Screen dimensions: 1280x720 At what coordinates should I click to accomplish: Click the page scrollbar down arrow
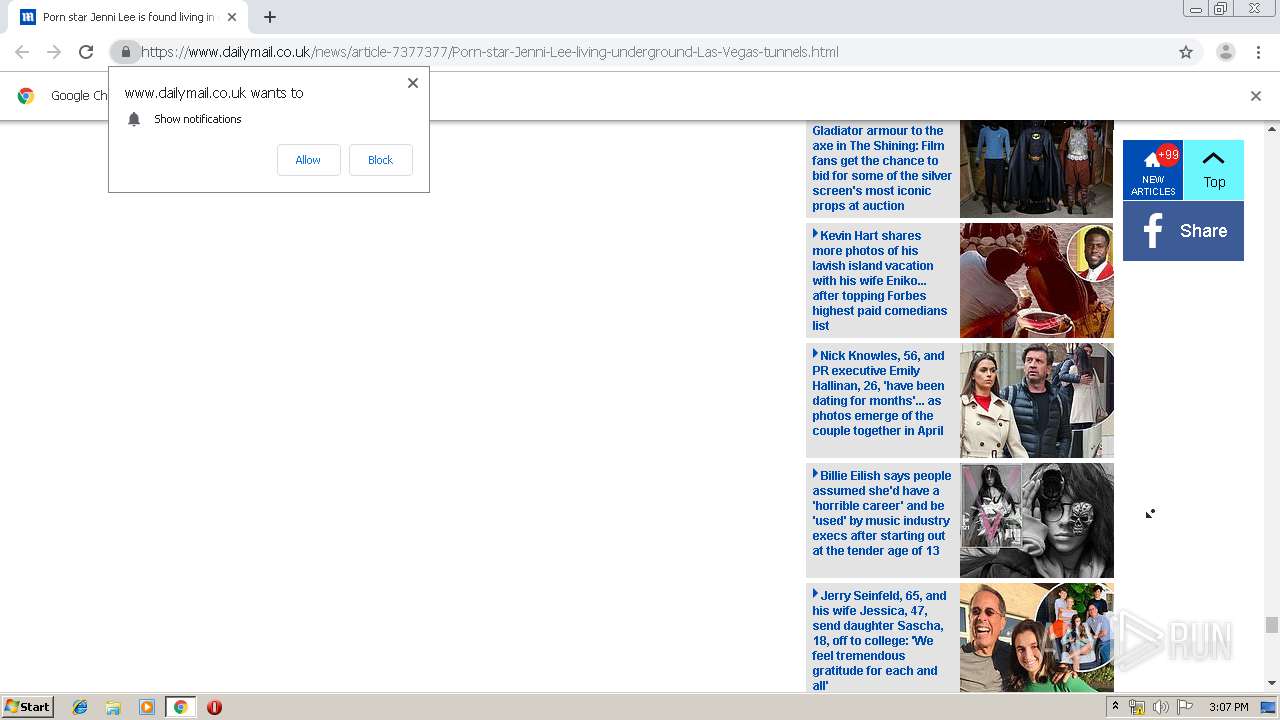tap(1272, 683)
